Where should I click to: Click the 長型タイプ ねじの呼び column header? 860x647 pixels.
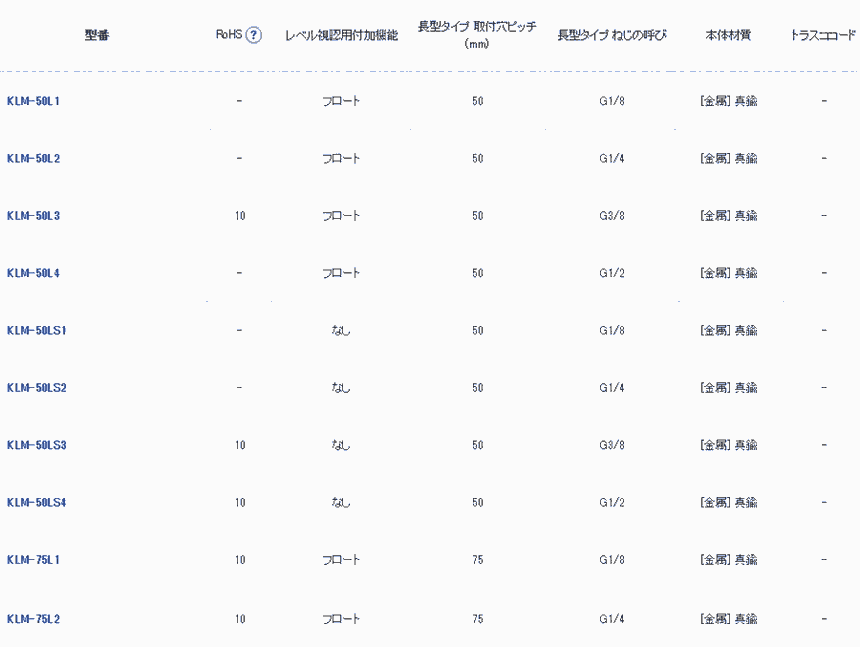pyautogui.click(x=611, y=36)
